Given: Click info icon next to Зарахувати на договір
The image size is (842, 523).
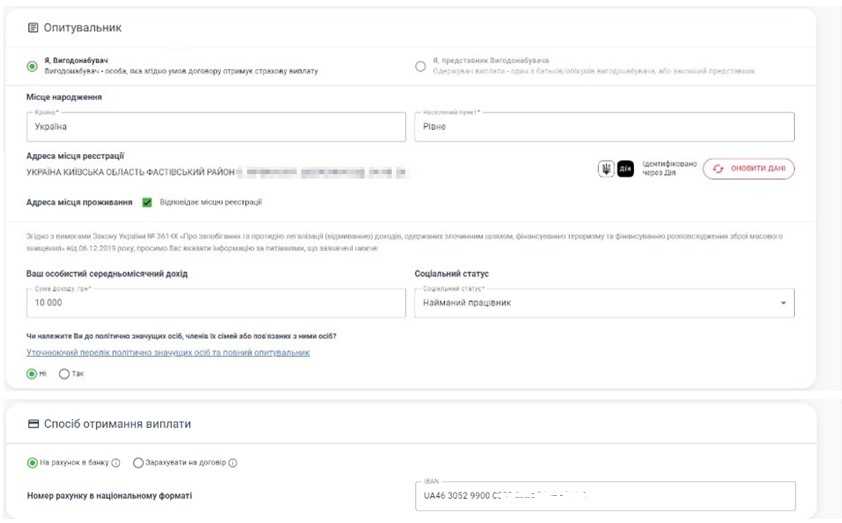Looking at the screenshot, I should coord(233,463).
